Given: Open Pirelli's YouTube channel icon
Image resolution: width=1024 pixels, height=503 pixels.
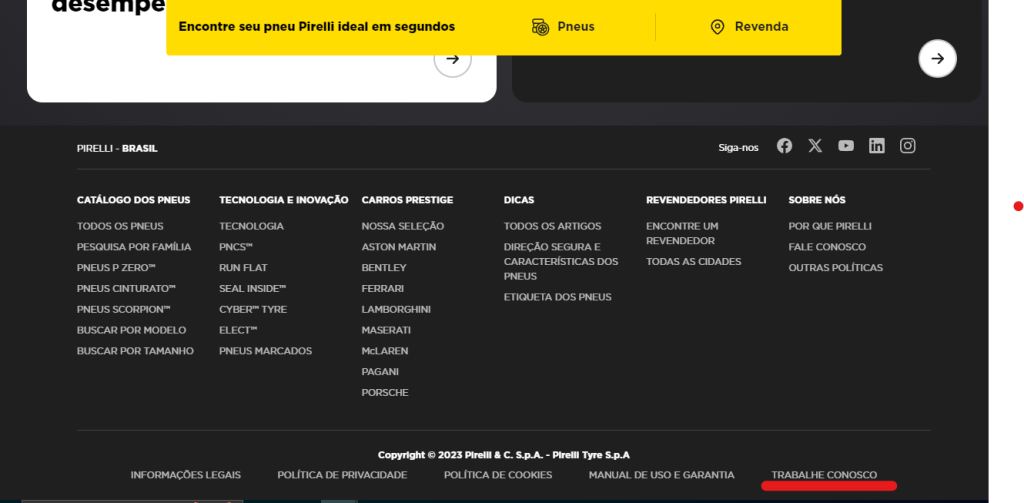Looking at the screenshot, I should tap(846, 146).
